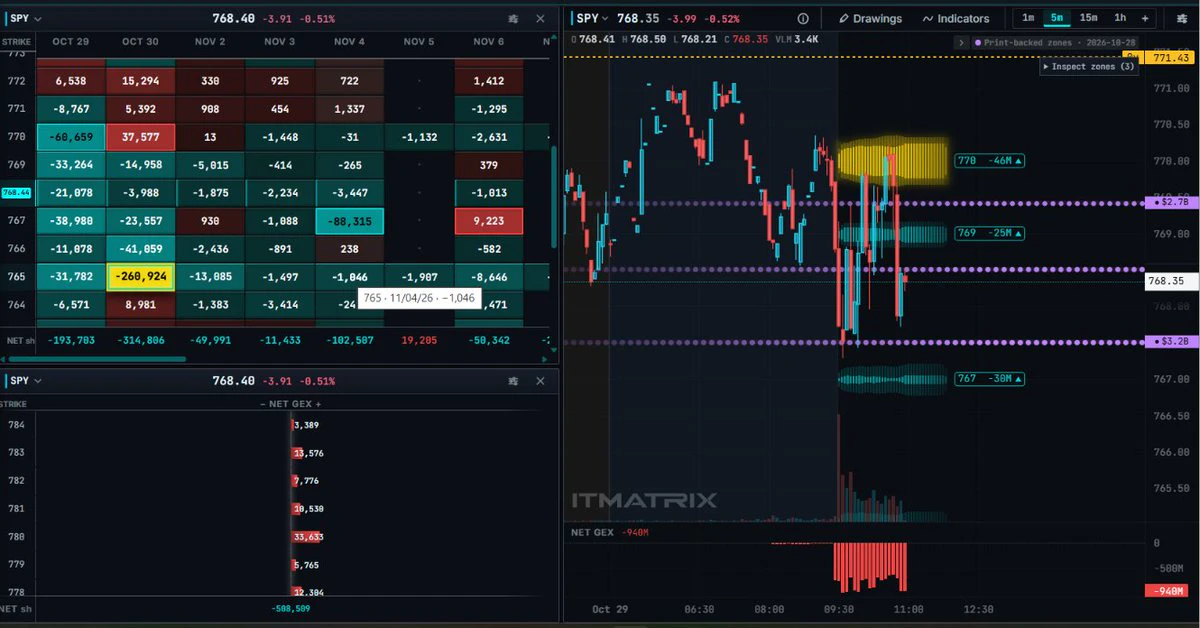1200x628 pixels.
Task: Click the -88,315 cell
Action: [350, 221]
